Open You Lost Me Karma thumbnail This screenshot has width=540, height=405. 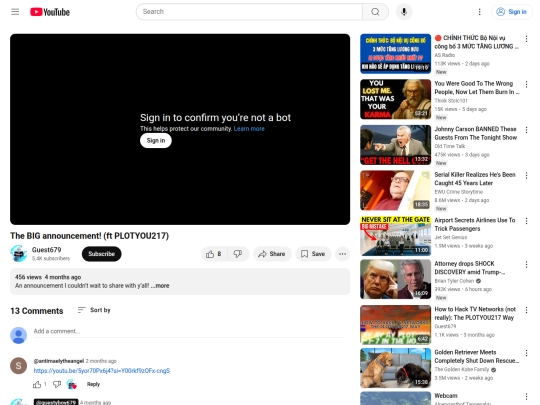point(395,99)
